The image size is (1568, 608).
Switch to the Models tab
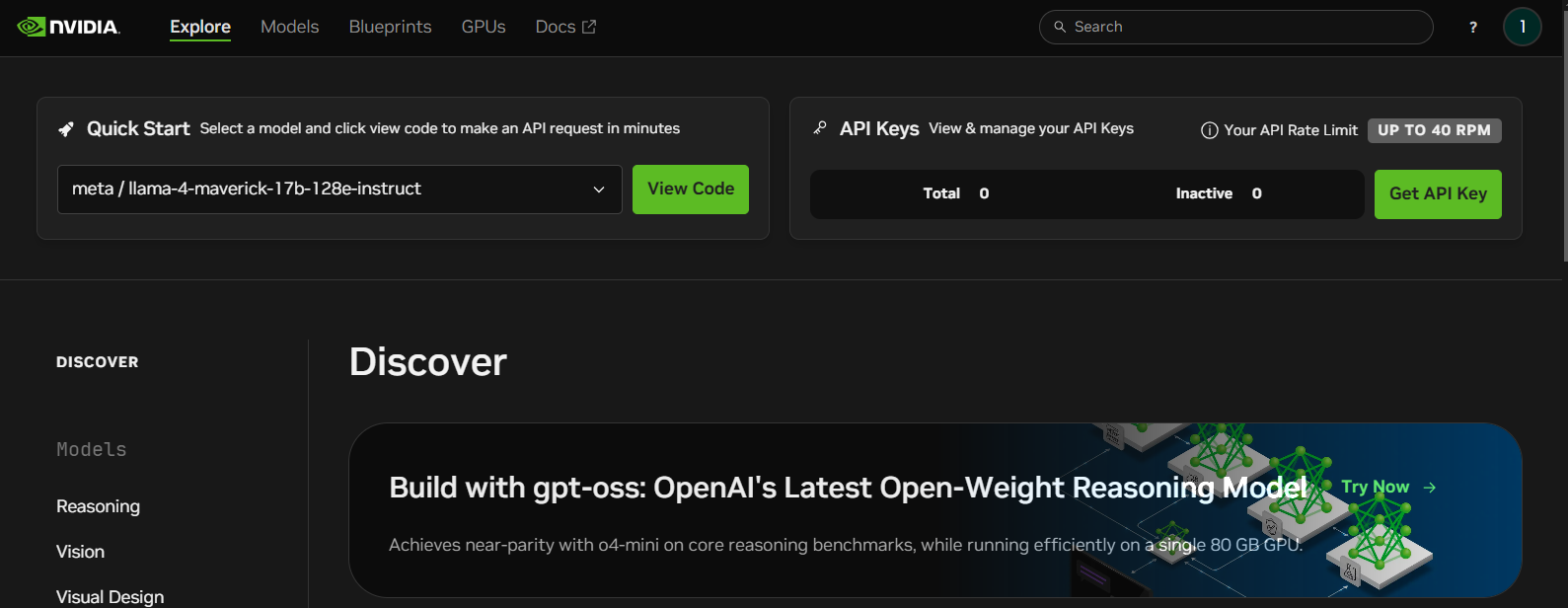[x=289, y=27]
